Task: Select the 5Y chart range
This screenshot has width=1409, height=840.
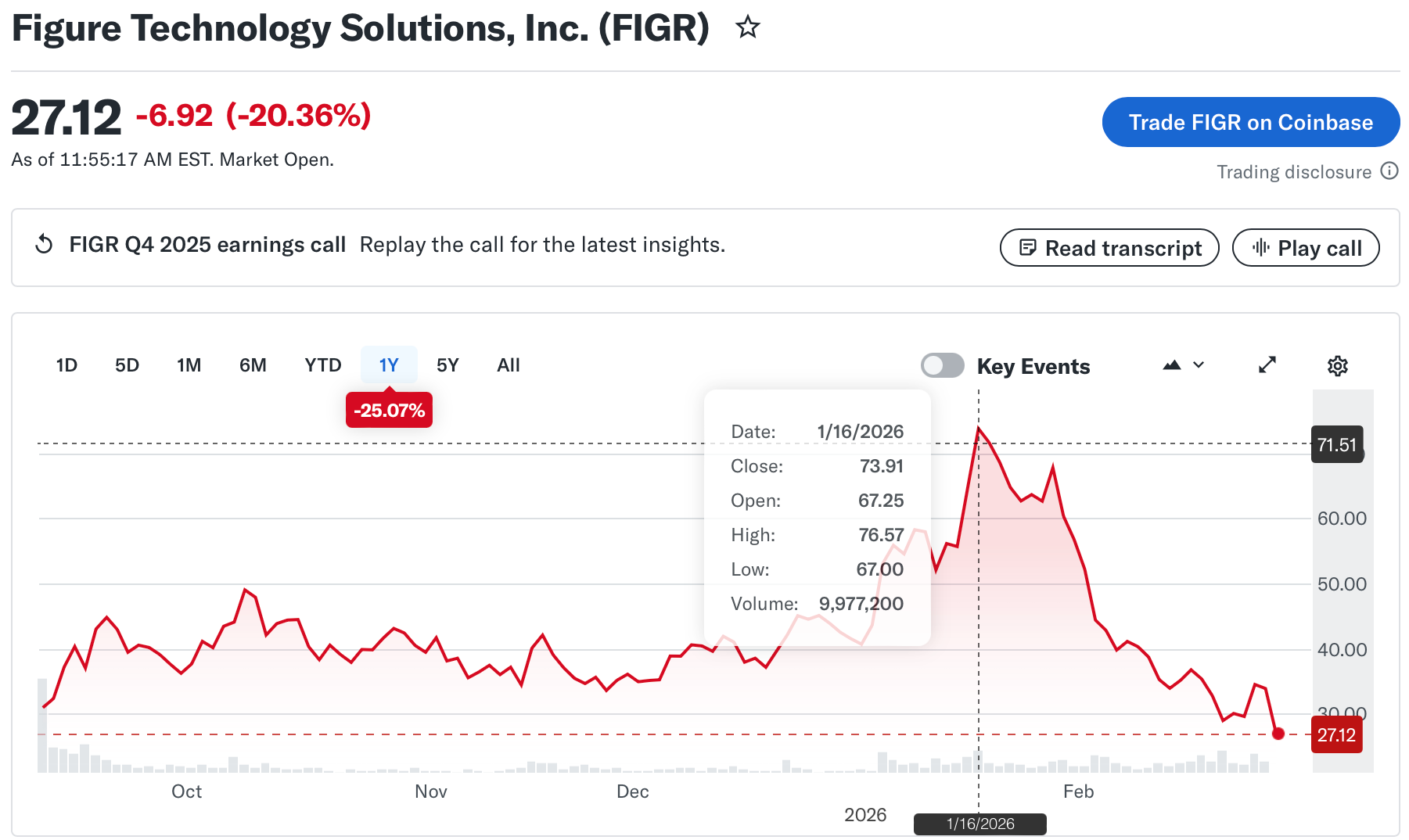Action: tap(448, 364)
